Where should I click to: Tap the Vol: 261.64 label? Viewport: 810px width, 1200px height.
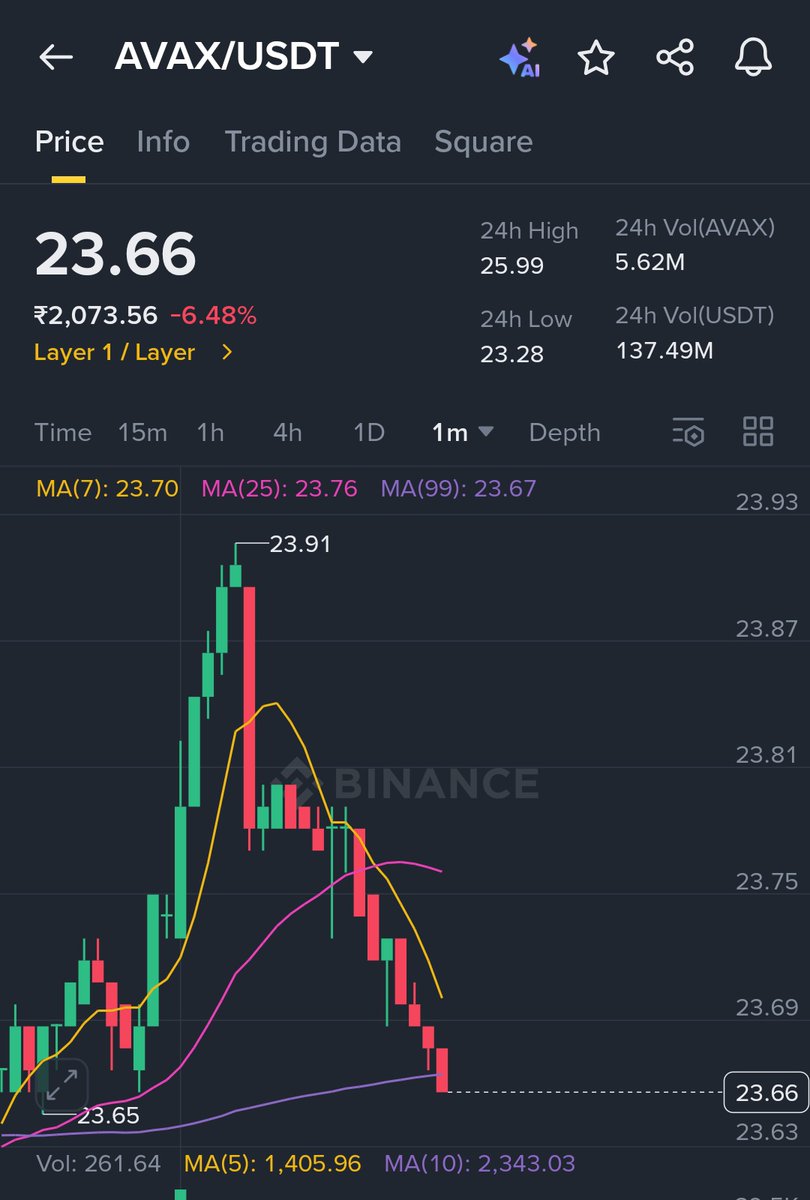tap(98, 1164)
